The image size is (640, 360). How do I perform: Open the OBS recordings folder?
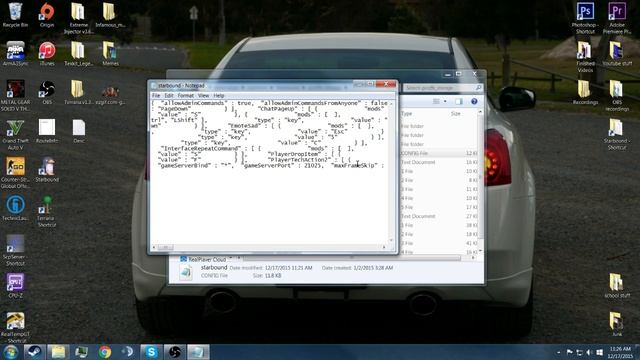[x=617, y=96]
